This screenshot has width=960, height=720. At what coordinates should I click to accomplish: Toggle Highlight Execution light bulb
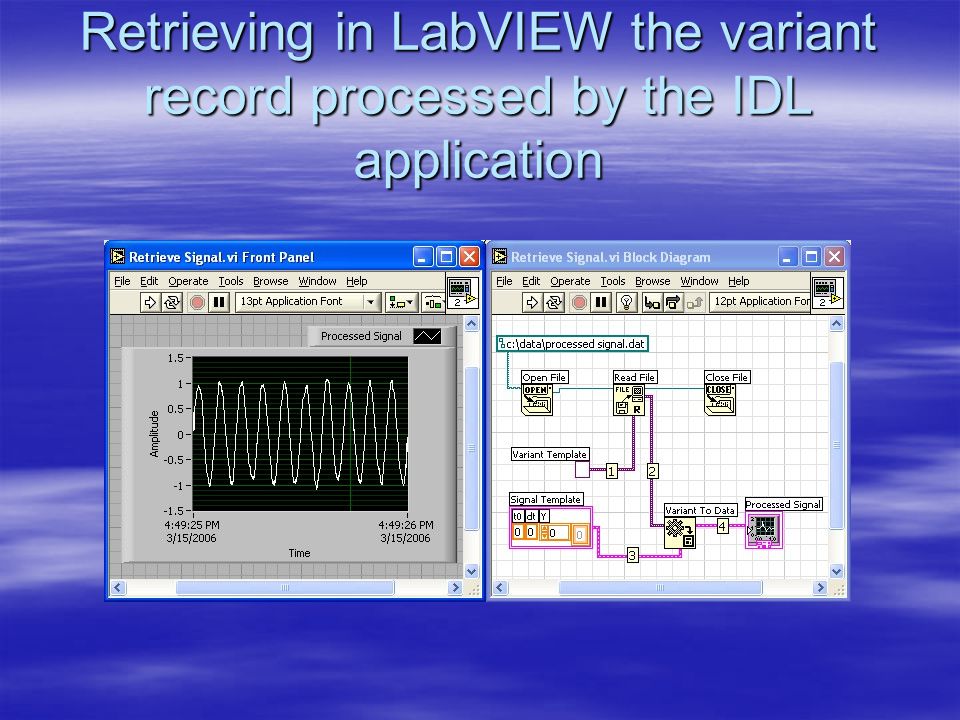point(626,302)
